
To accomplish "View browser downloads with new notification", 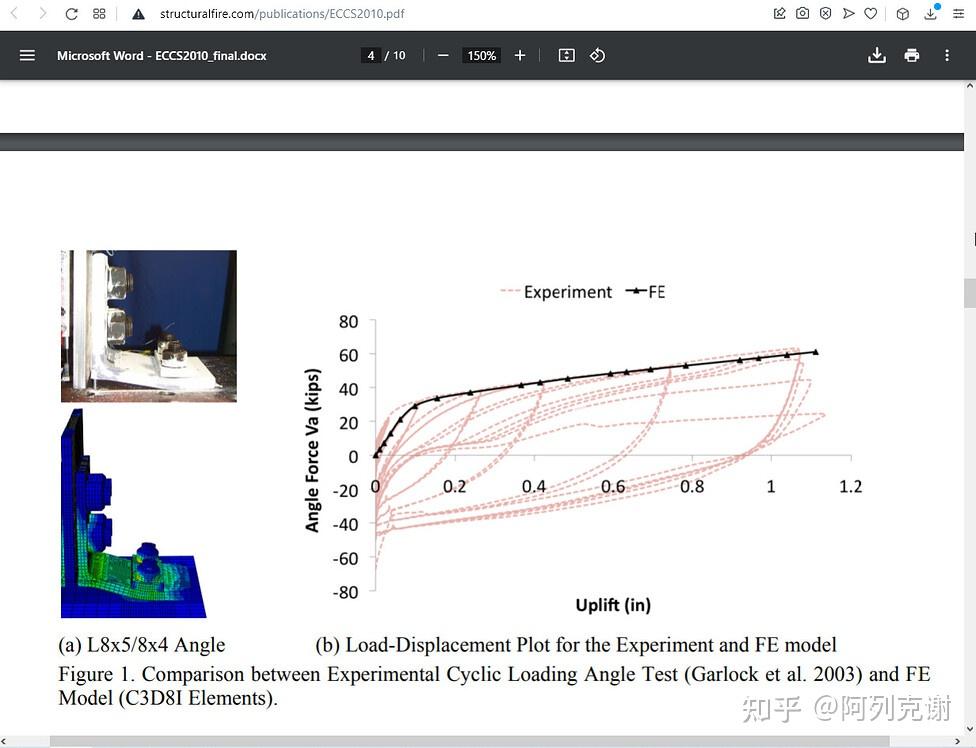I will pos(931,13).
